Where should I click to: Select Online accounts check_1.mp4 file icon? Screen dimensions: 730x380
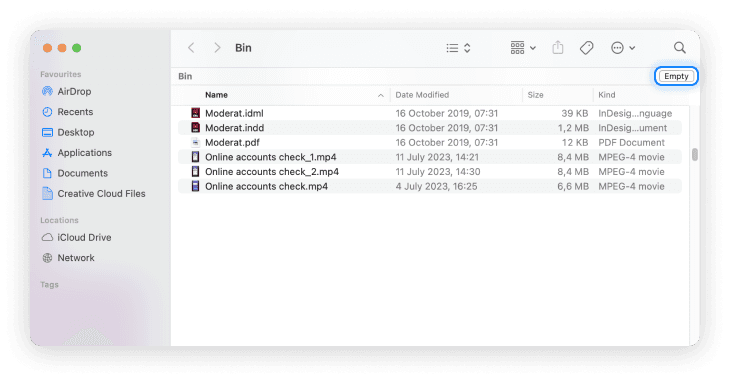(x=196, y=157)
